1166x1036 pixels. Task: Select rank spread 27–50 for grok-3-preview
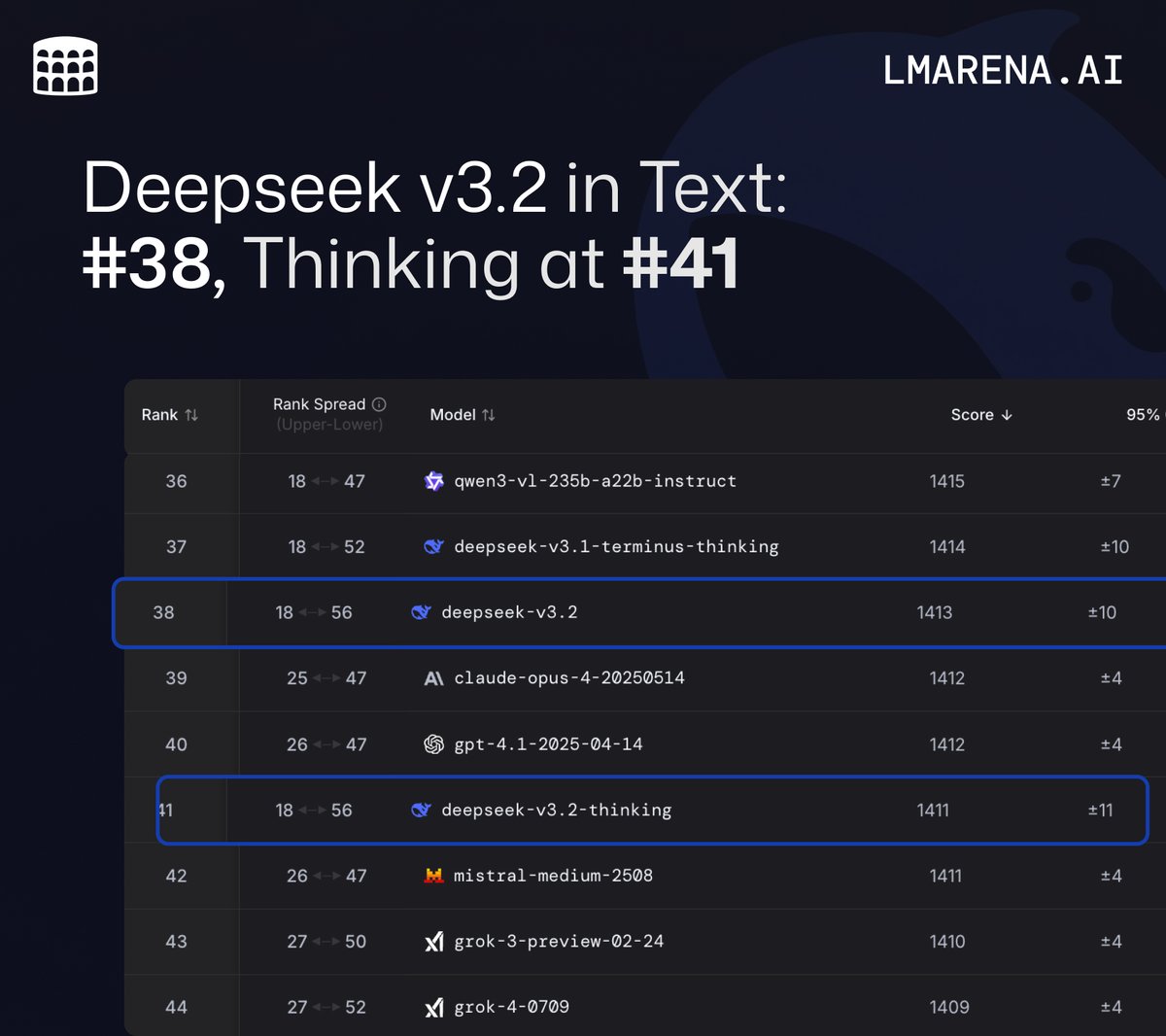326,942
